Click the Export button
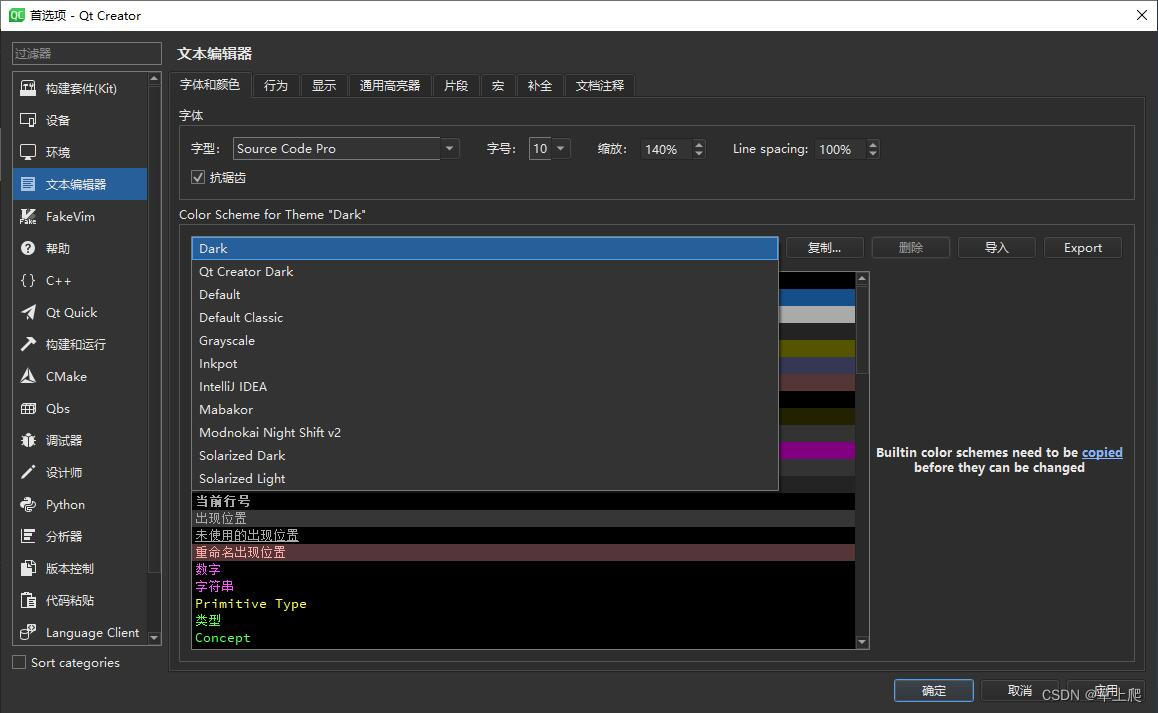Screen dimensions: 1158x713 tap(1082, 247)
